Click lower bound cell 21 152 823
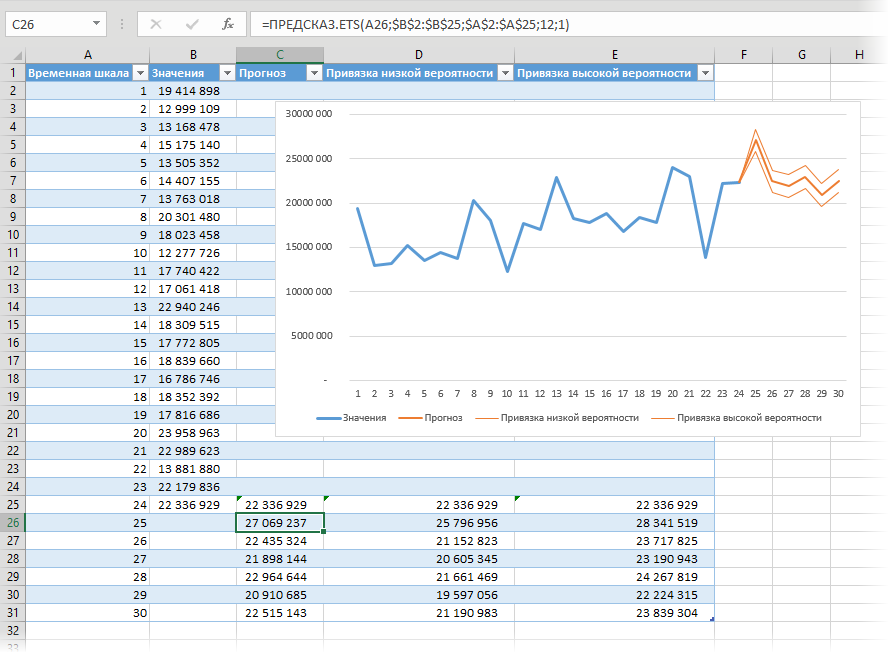The image size is (889, 653). [x=419, y=541]
